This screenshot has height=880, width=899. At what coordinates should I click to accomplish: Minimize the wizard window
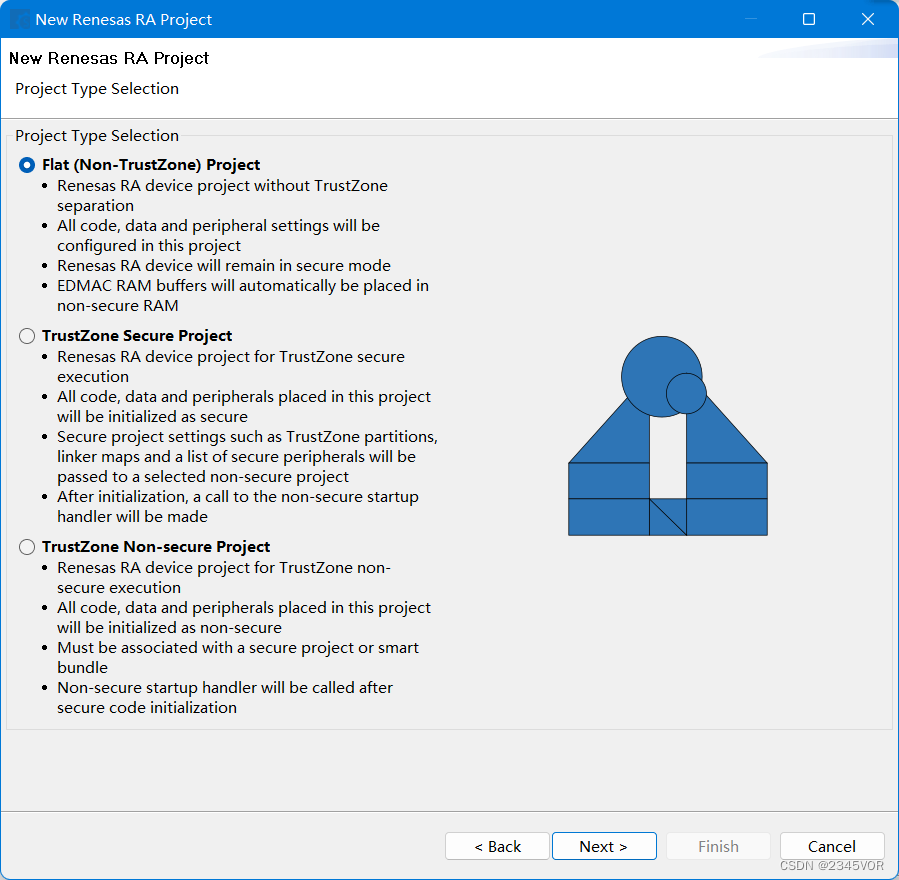point(751,19)
